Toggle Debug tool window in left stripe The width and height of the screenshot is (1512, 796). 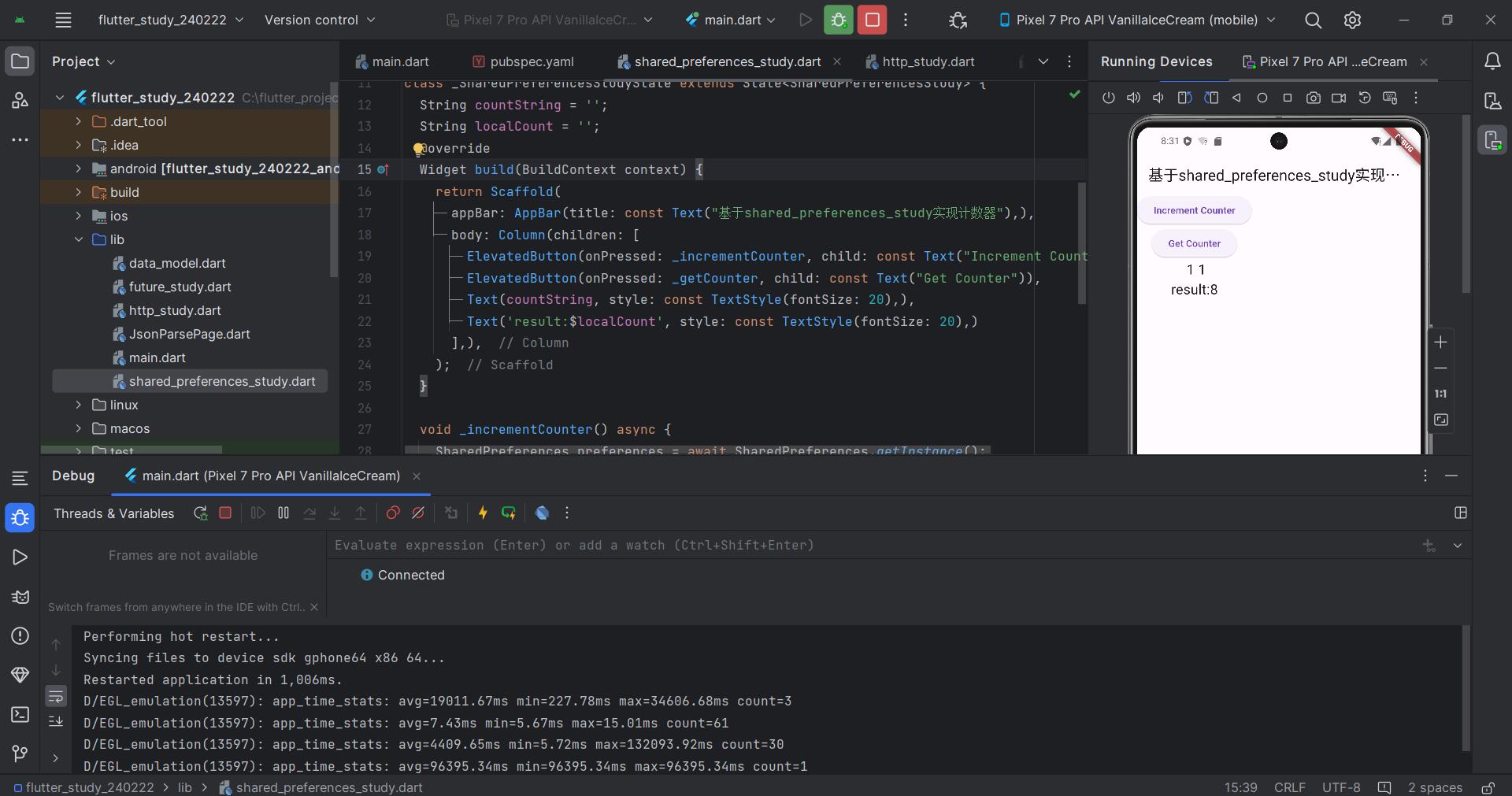(20, 517)
